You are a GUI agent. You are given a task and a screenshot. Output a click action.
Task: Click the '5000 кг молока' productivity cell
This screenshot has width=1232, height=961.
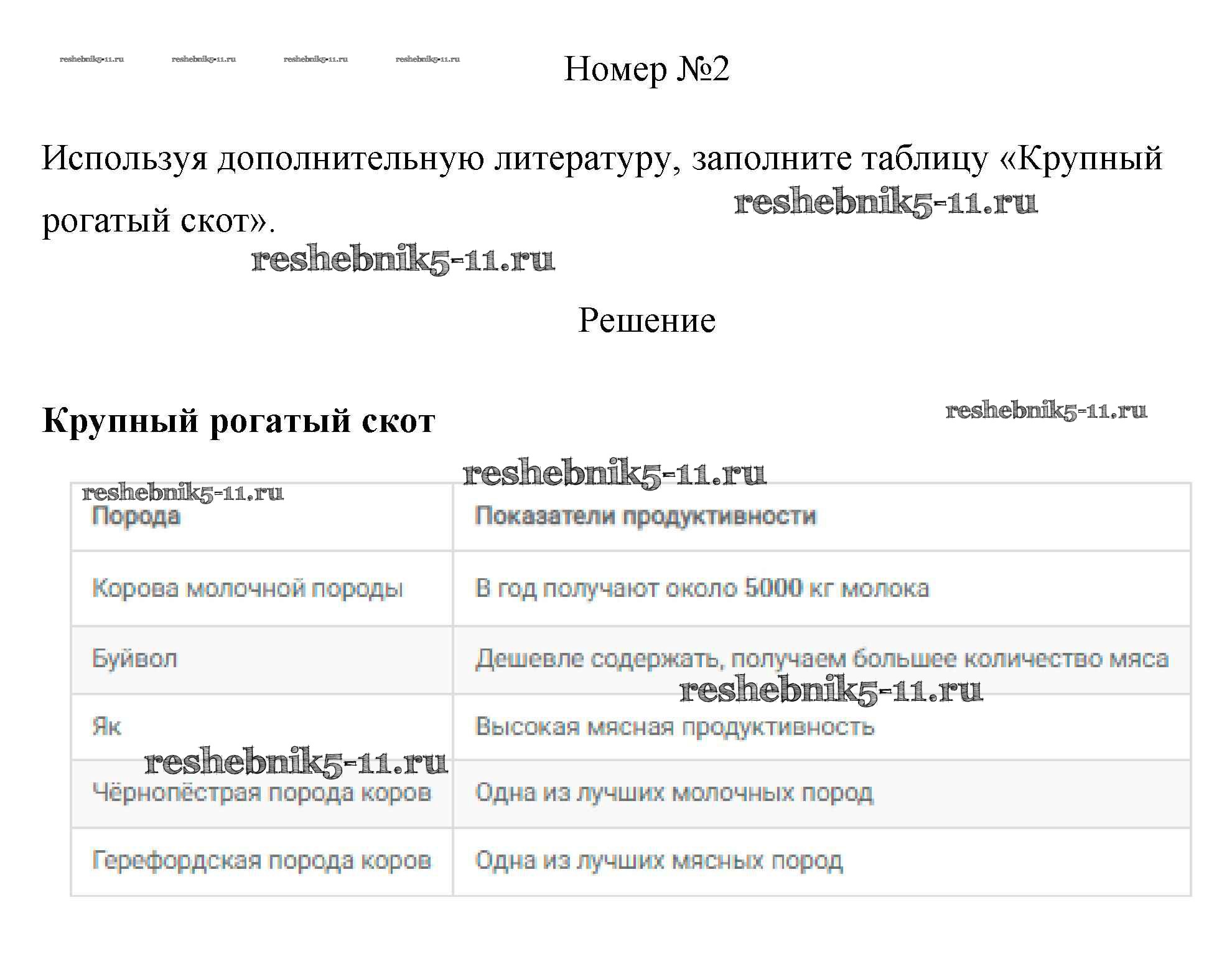(702, 589)
